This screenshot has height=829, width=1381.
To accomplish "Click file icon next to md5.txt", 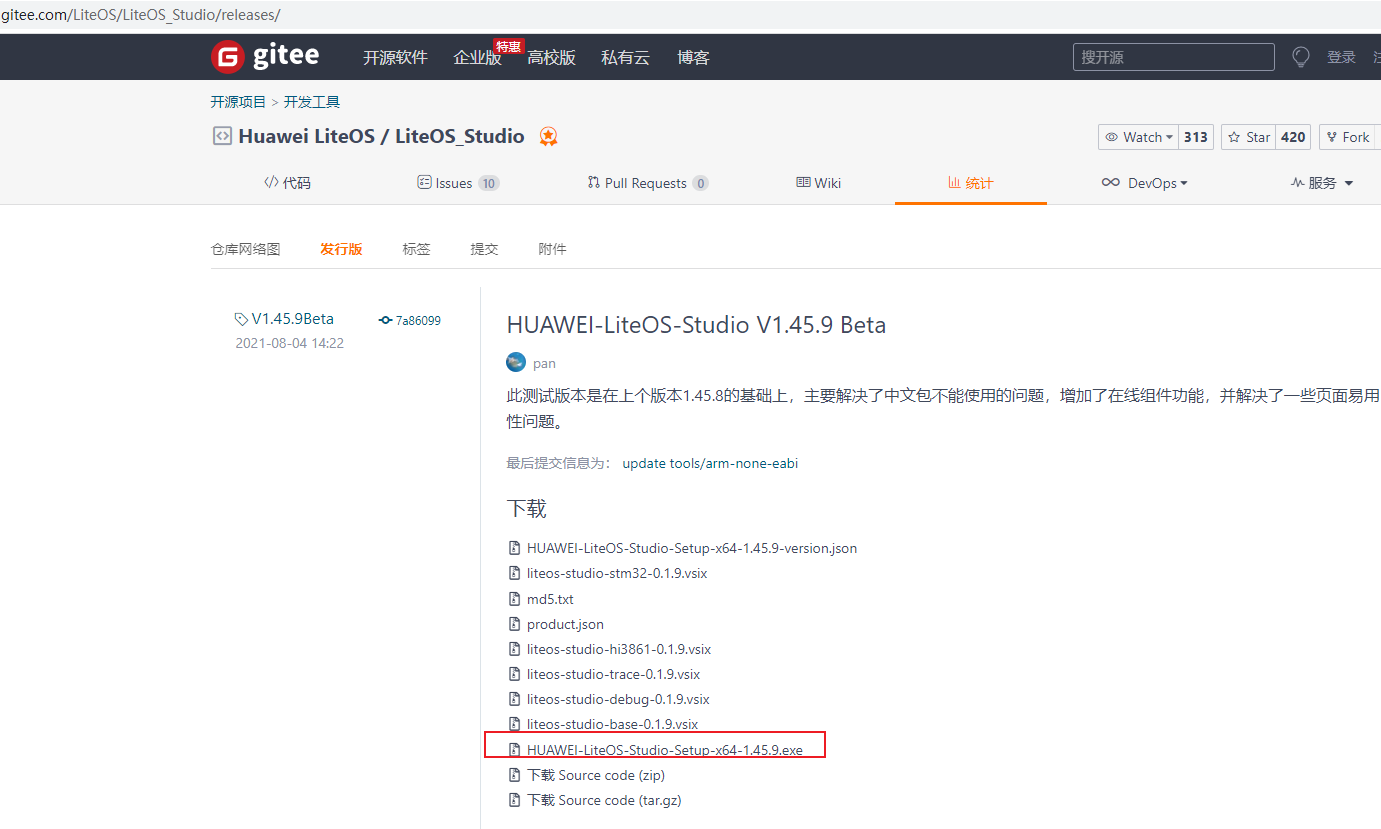I will (x=515, y=599).
